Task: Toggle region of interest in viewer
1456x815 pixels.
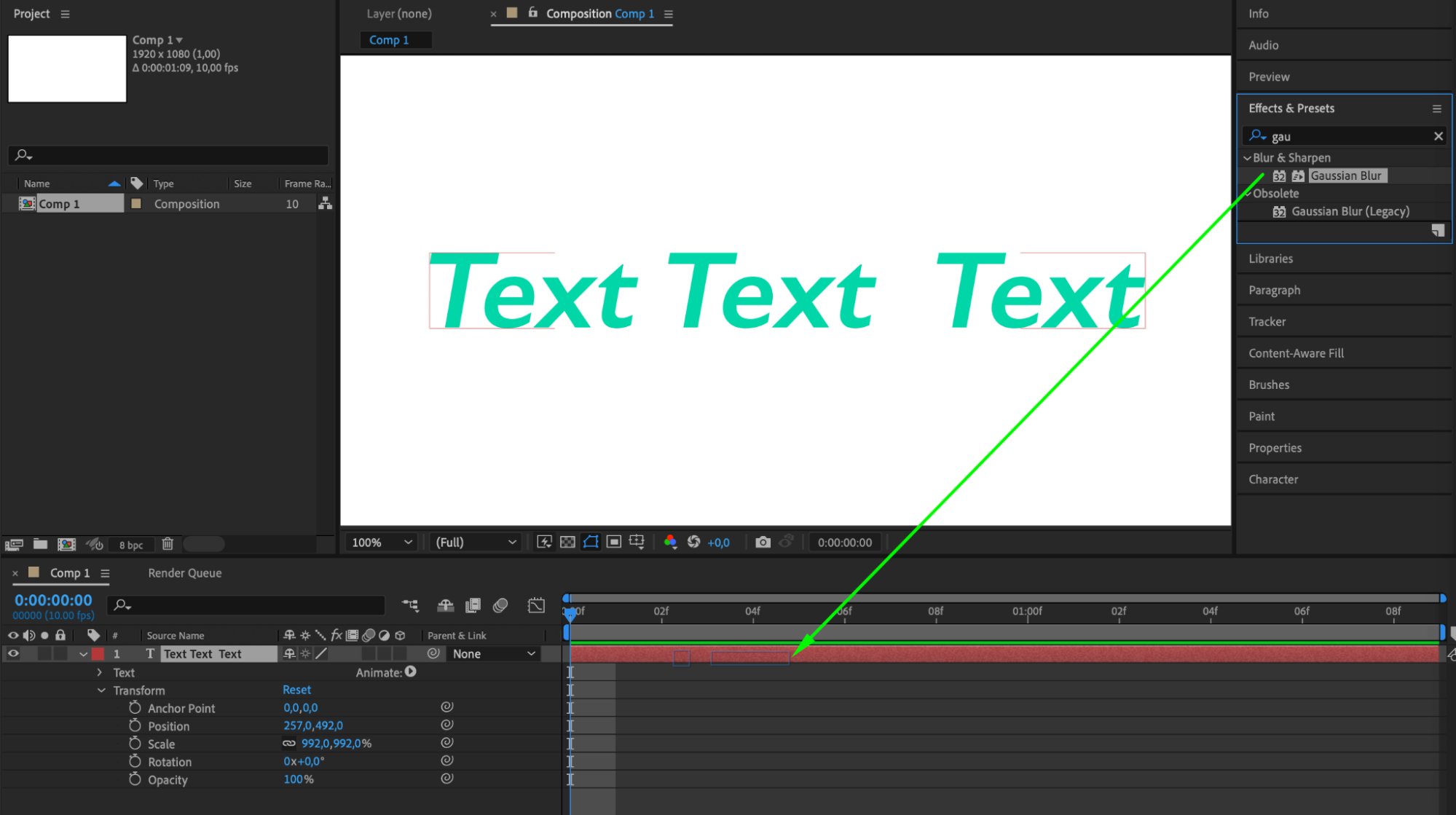Action: 614,542
